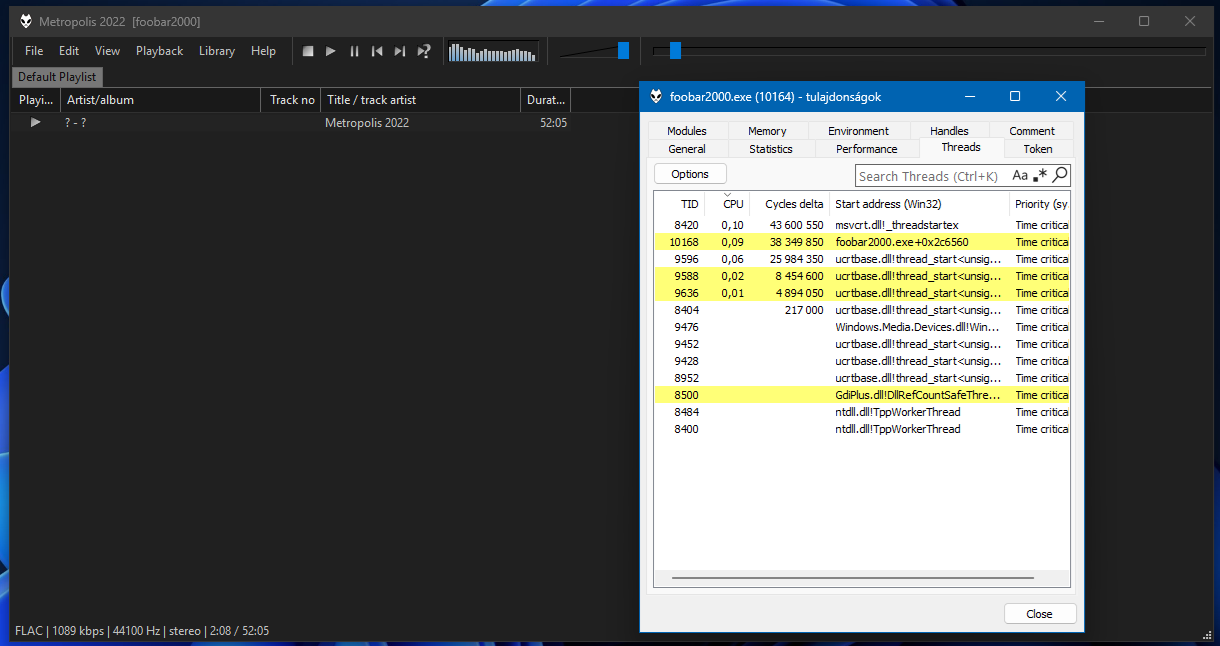This screenshot has height=646, width=1220.
Task: Jump to the previous track
Action: click(x=377, y=51)
